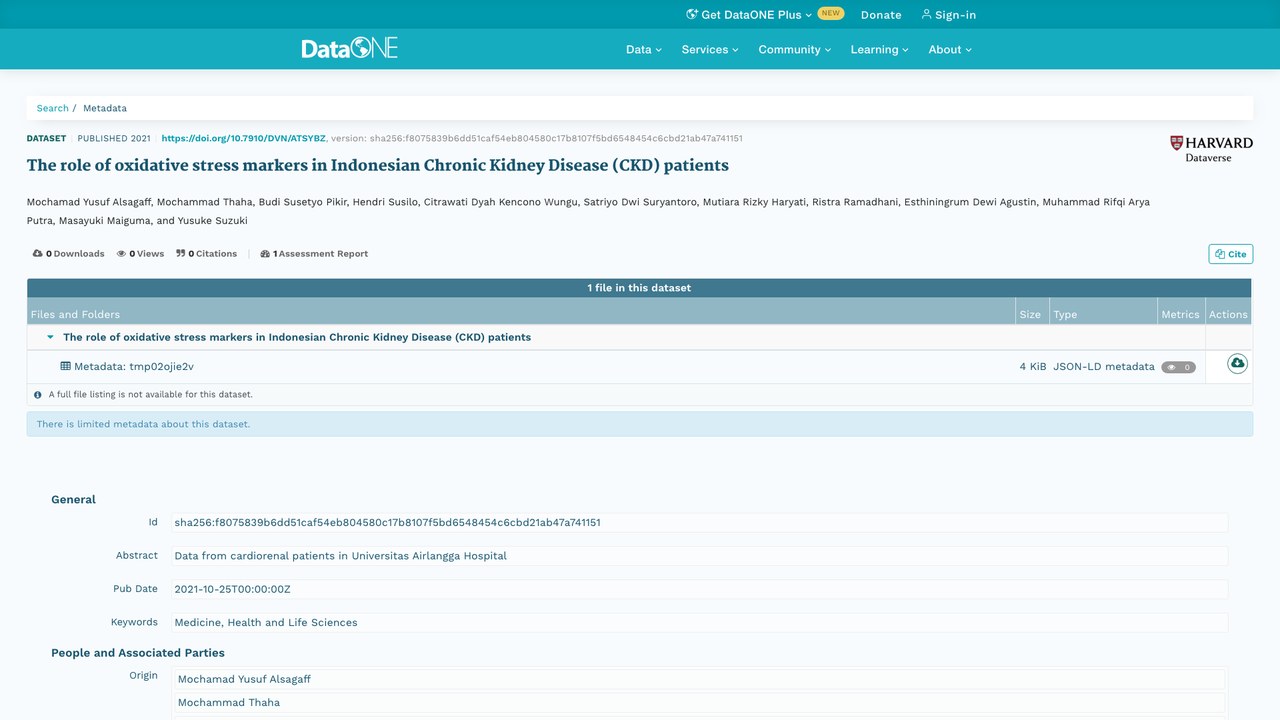Collapse the dataset folder tree triangle

50,338
